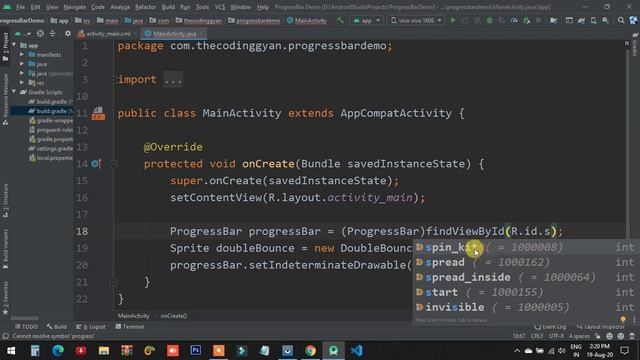Screen dimensions: 640x360
Task: Open Project panel settings gear
Action: pos(68,33)
